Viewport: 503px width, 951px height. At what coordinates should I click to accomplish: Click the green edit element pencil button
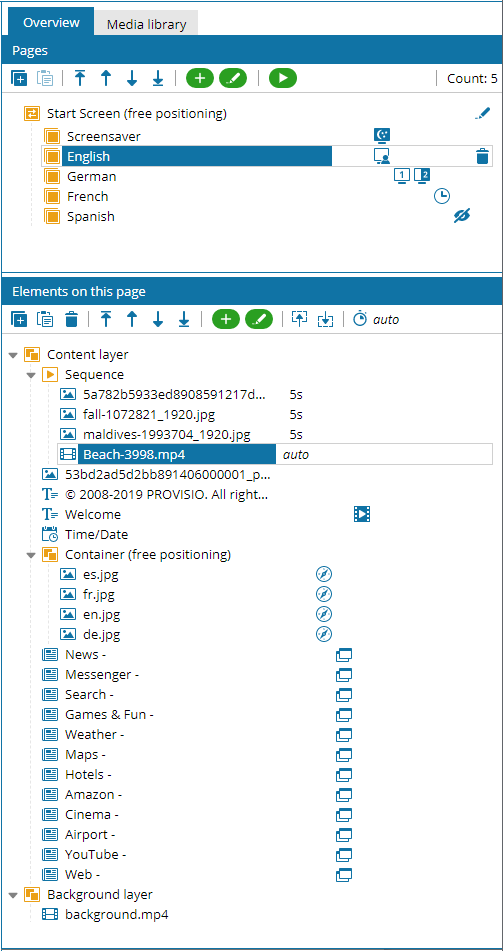click(x=259, y=319)
